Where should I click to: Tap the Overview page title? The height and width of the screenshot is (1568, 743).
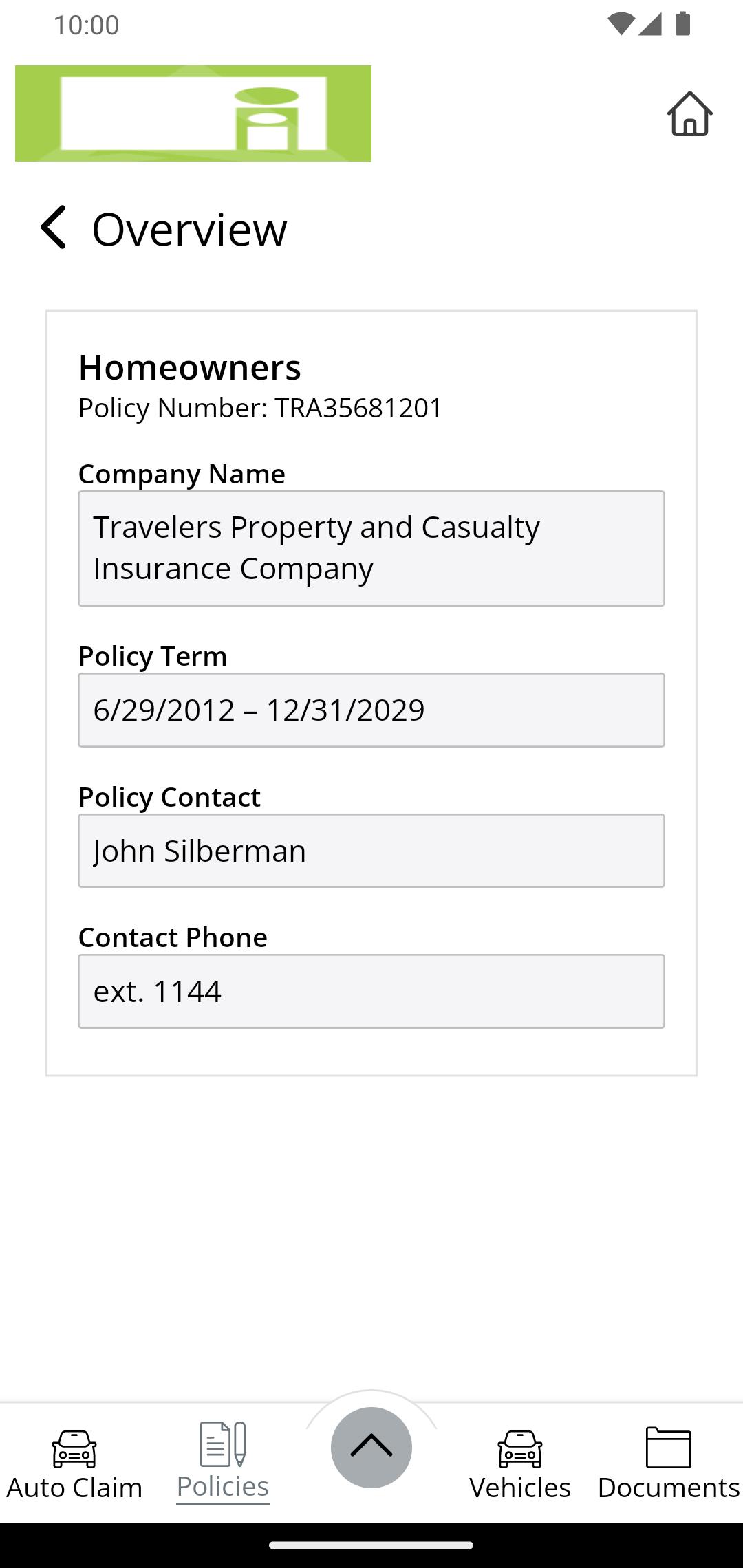click(x=189, y=229)
